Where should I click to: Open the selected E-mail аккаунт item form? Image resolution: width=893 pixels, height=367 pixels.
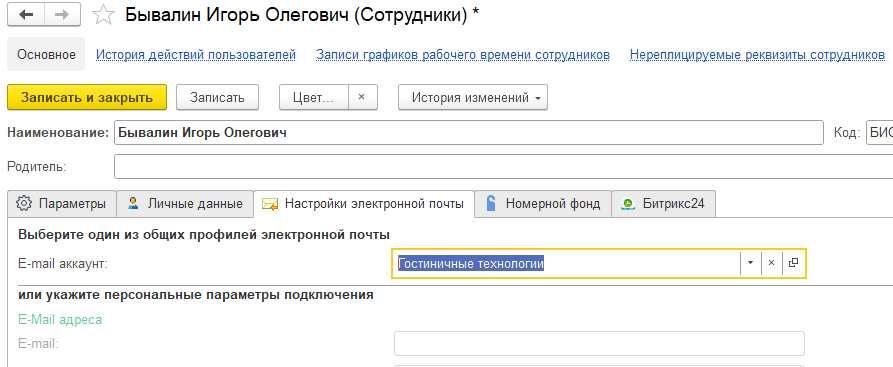click(x=793, y=263)
